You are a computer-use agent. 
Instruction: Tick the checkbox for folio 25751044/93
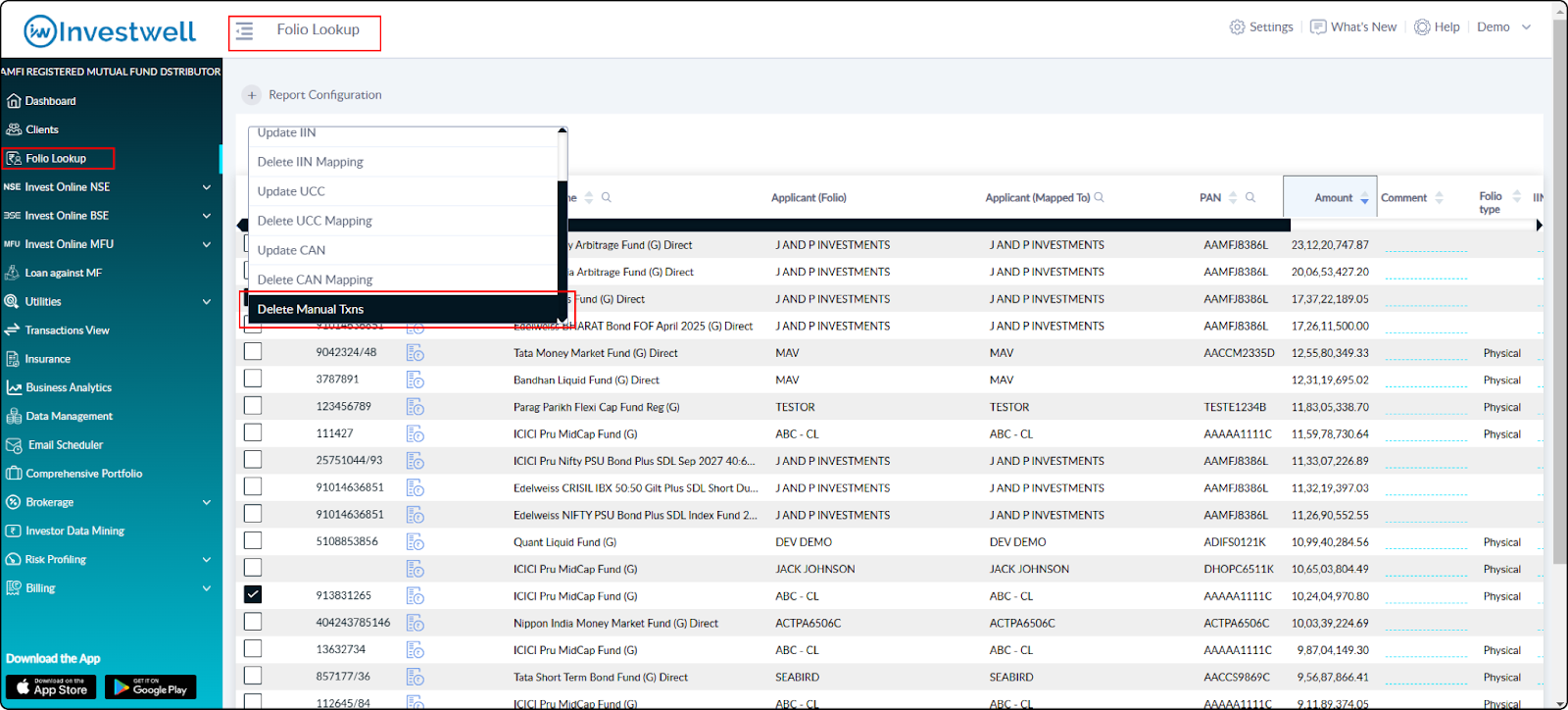(x=253, y=459)
